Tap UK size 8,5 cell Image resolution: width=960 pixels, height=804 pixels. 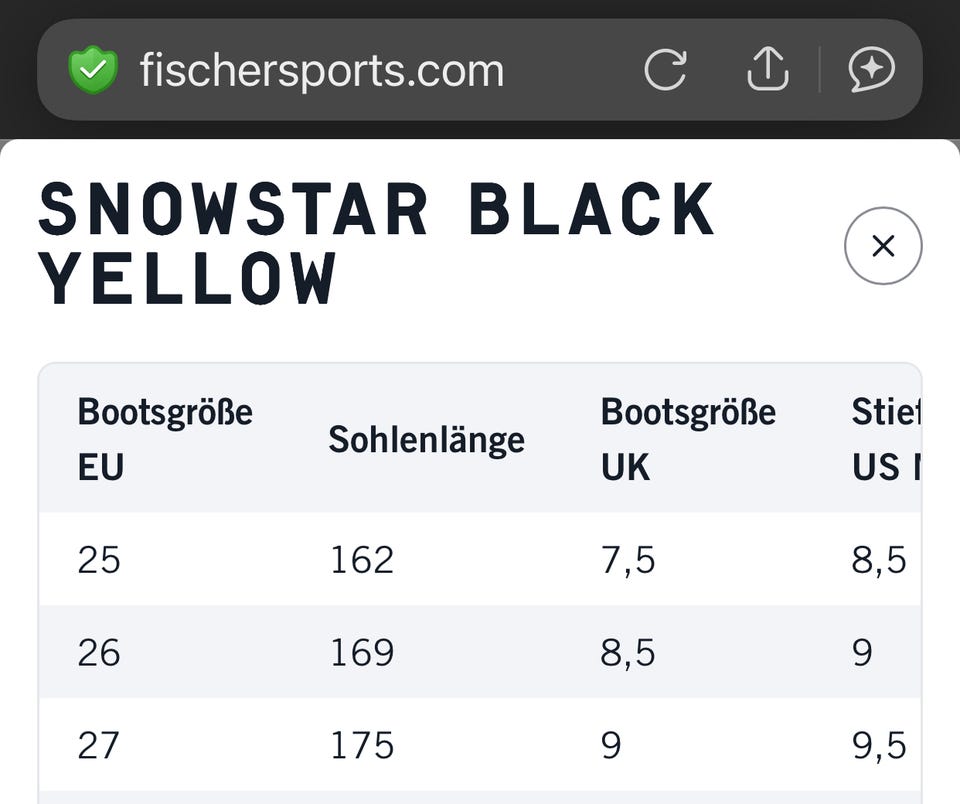(628, 653)
